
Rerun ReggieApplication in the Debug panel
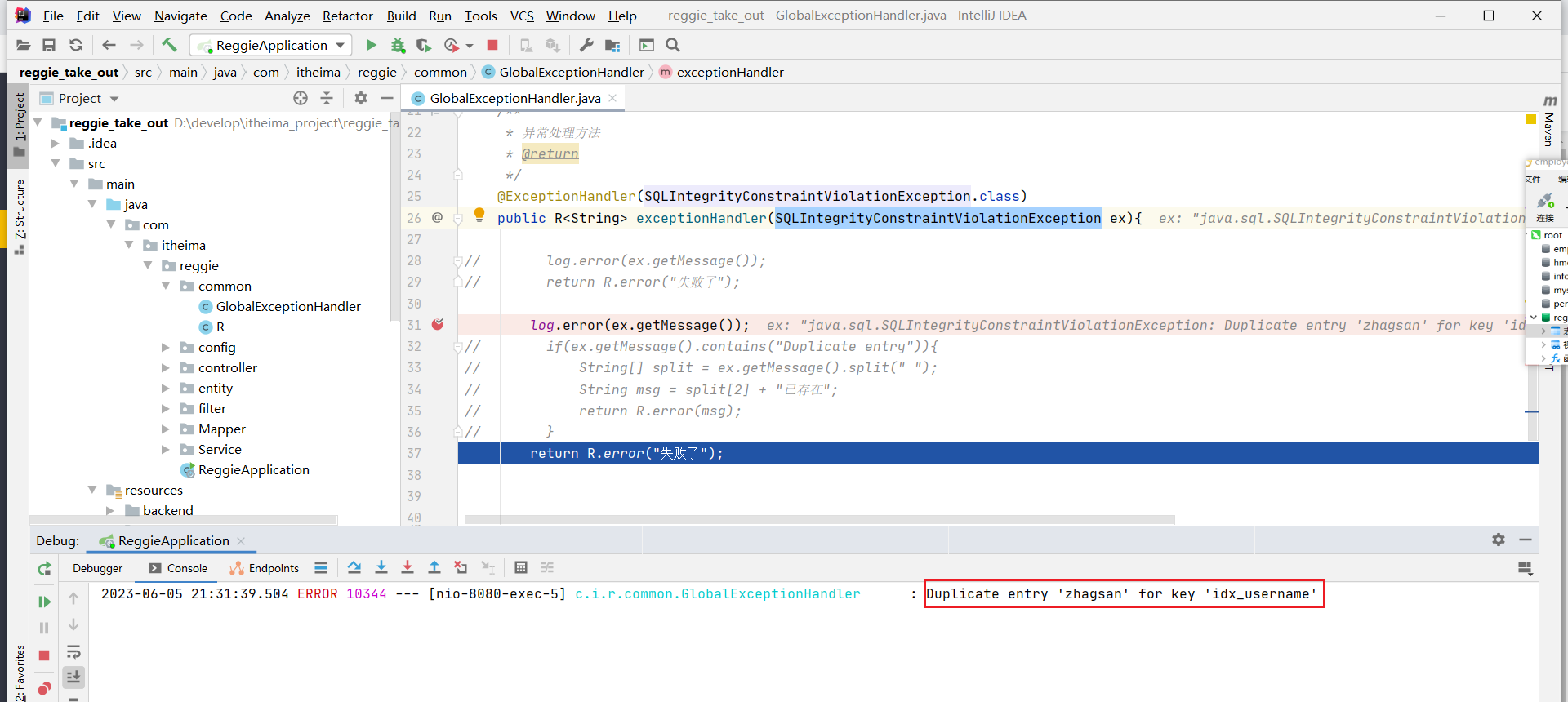44,568
